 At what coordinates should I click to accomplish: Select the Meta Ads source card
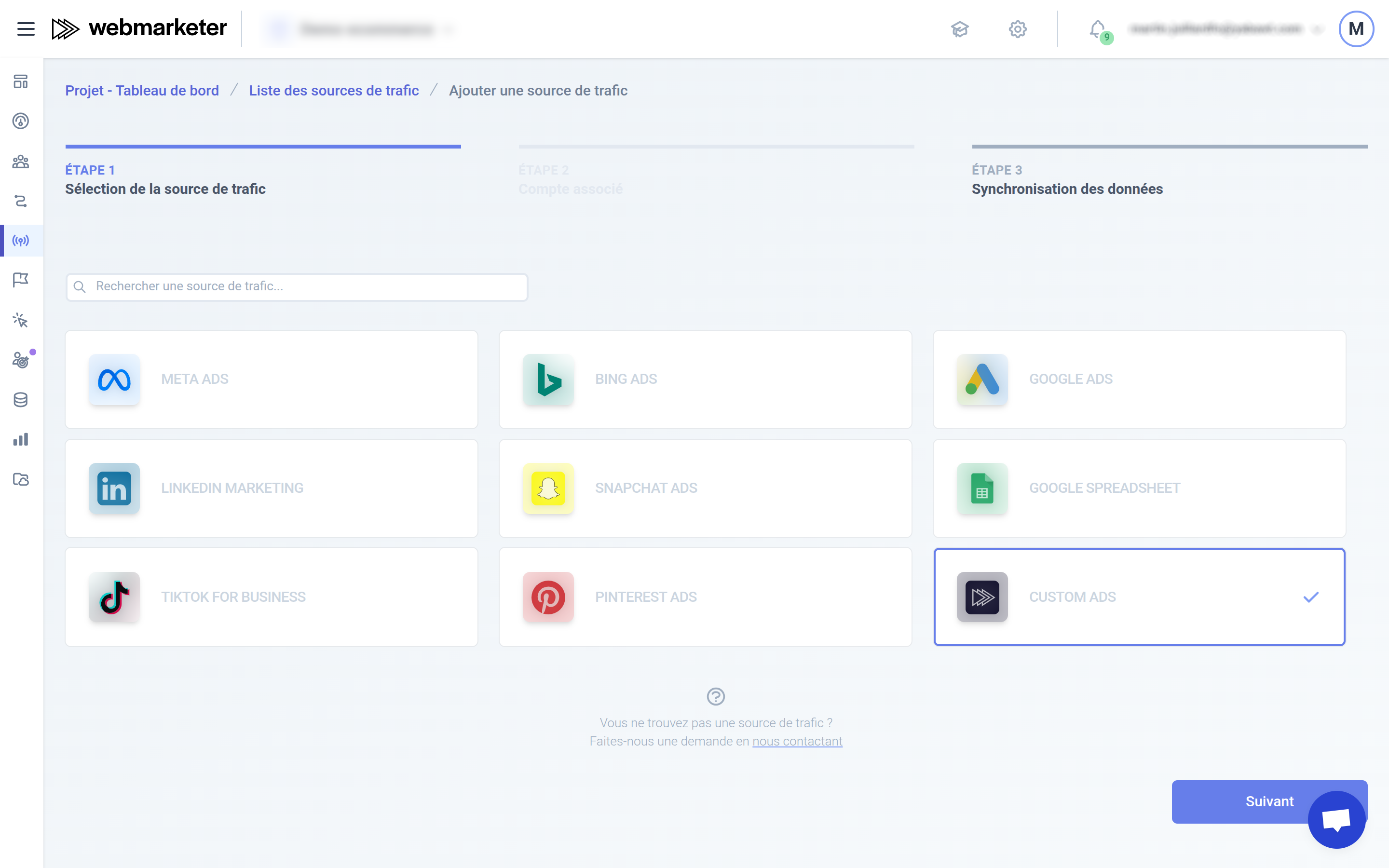coord(271,380)
